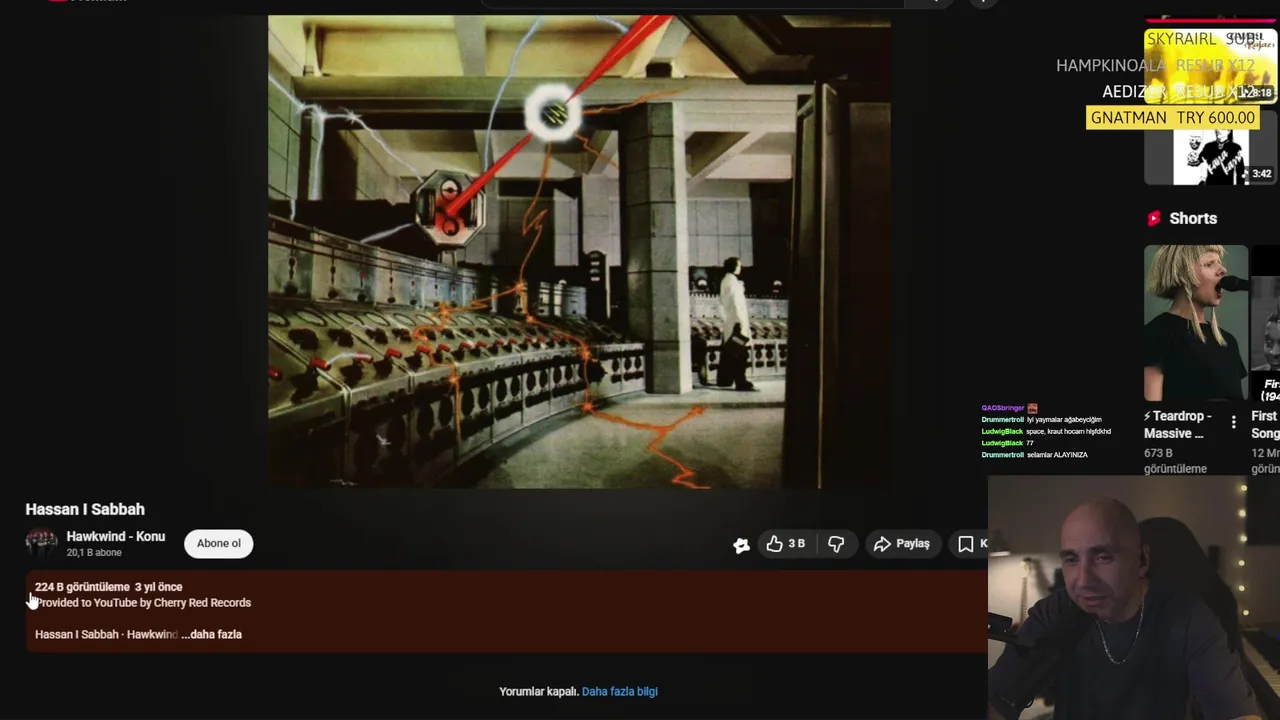Click the Teardrop - Massive title text
Viewport: 1280px width, 720px height.
[x=1178, y=425]
